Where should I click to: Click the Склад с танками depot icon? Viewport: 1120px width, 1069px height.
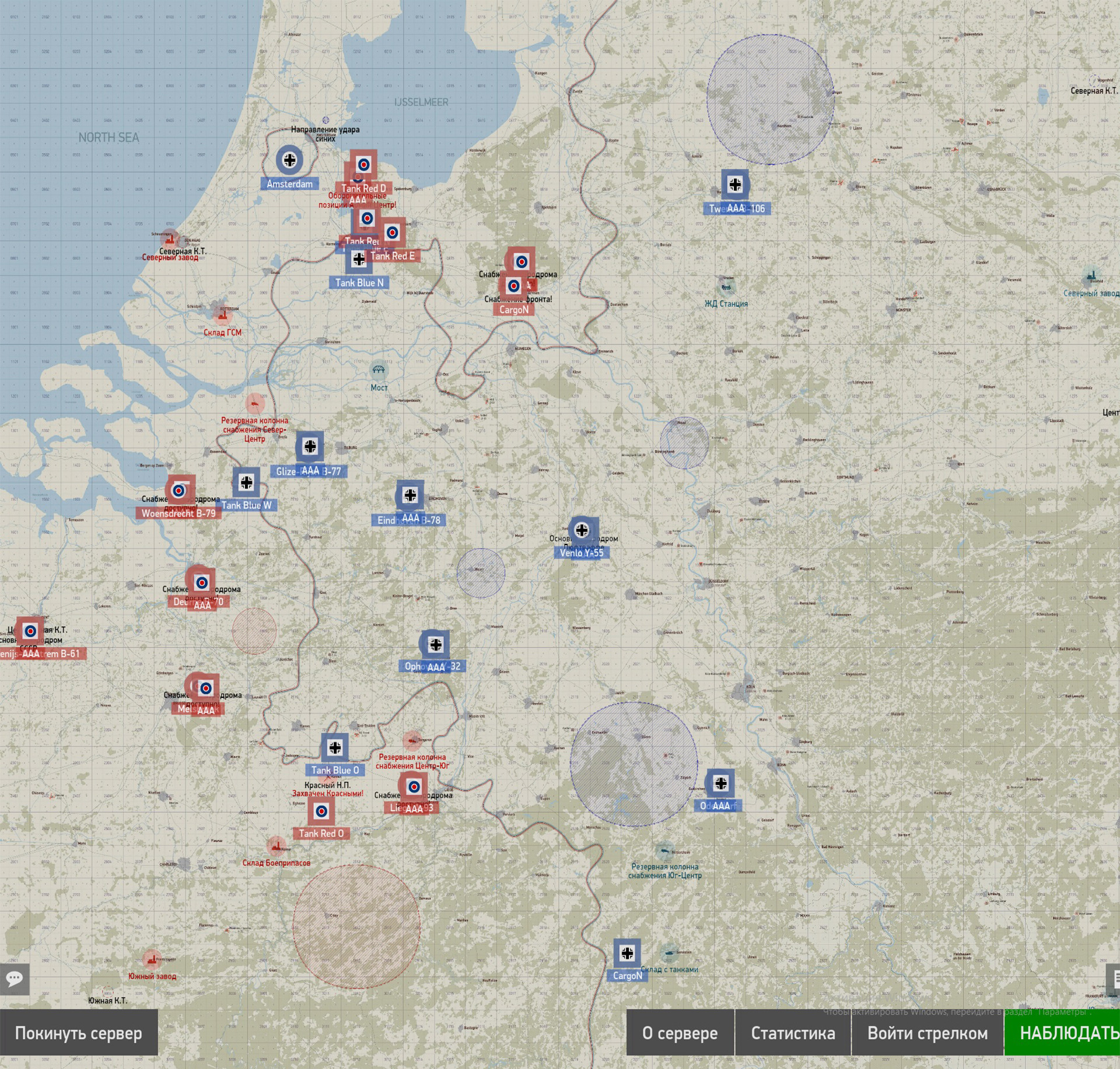pos(669,953)
